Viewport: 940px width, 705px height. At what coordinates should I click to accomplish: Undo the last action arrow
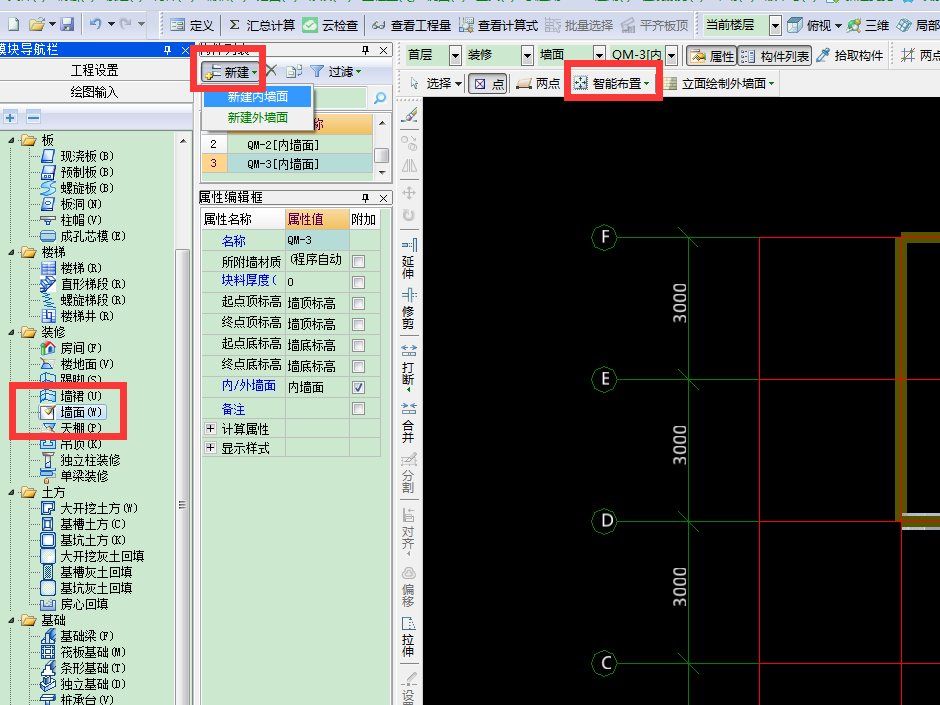pyautogui.click(x=95, y=24)
